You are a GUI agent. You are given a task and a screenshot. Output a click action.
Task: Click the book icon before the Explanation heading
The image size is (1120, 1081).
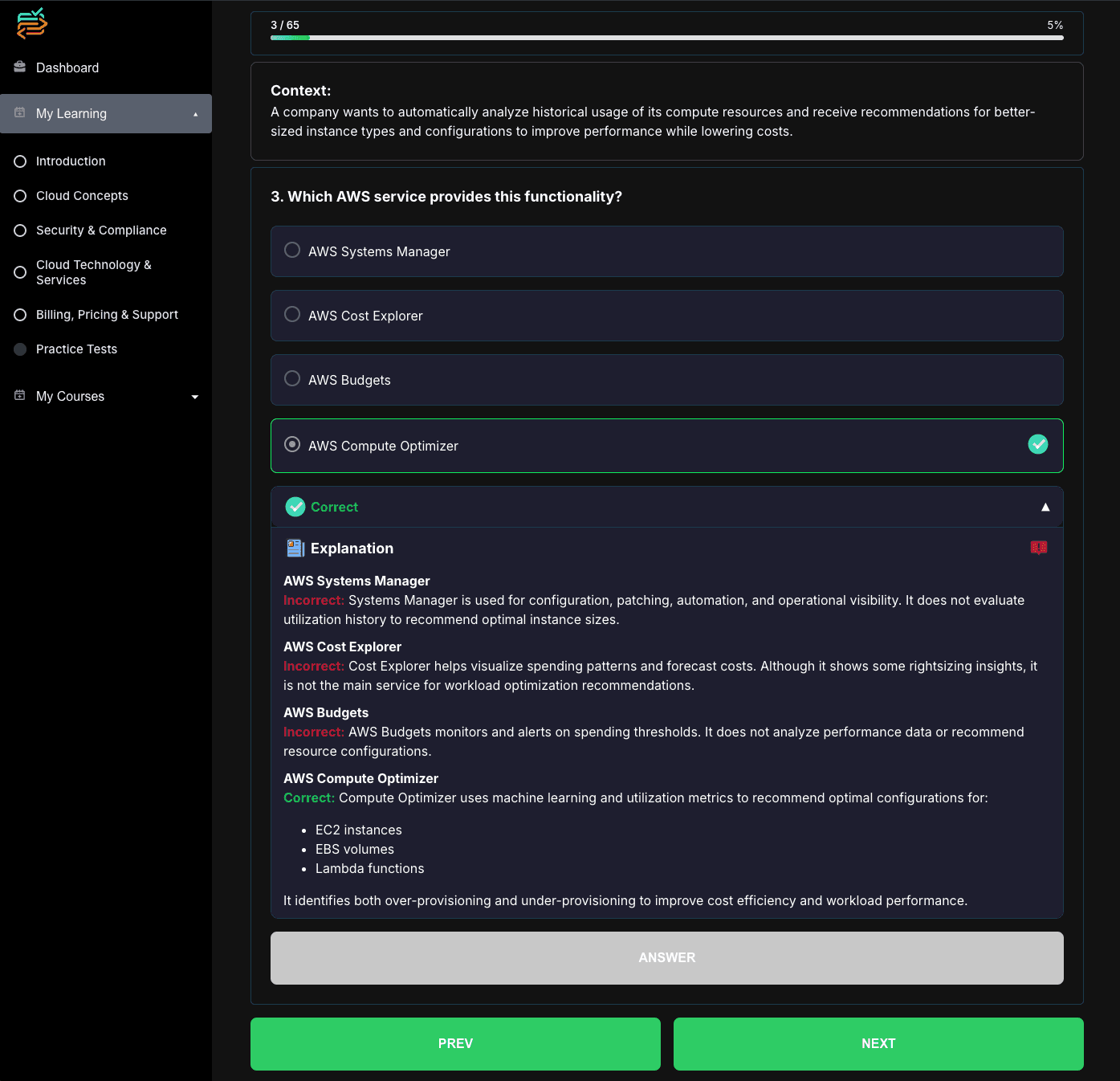click(x=295, y=548)
